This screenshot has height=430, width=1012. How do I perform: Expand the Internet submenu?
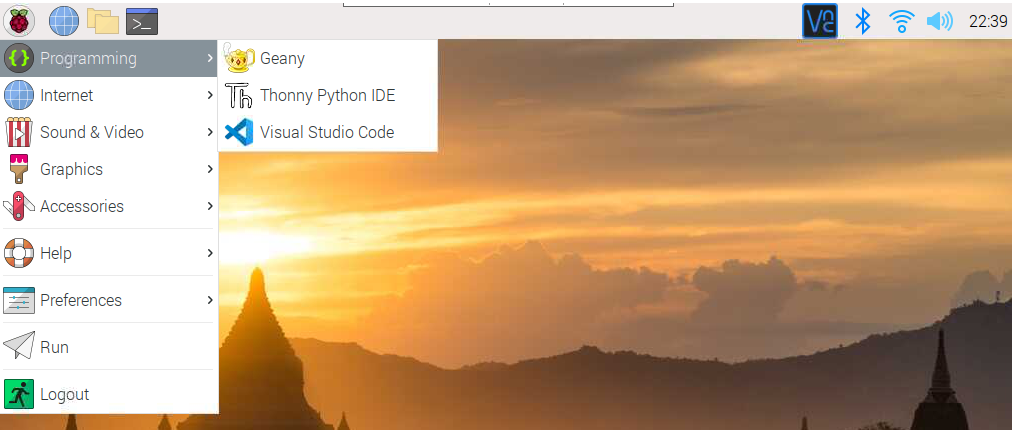tap(108, 96)
